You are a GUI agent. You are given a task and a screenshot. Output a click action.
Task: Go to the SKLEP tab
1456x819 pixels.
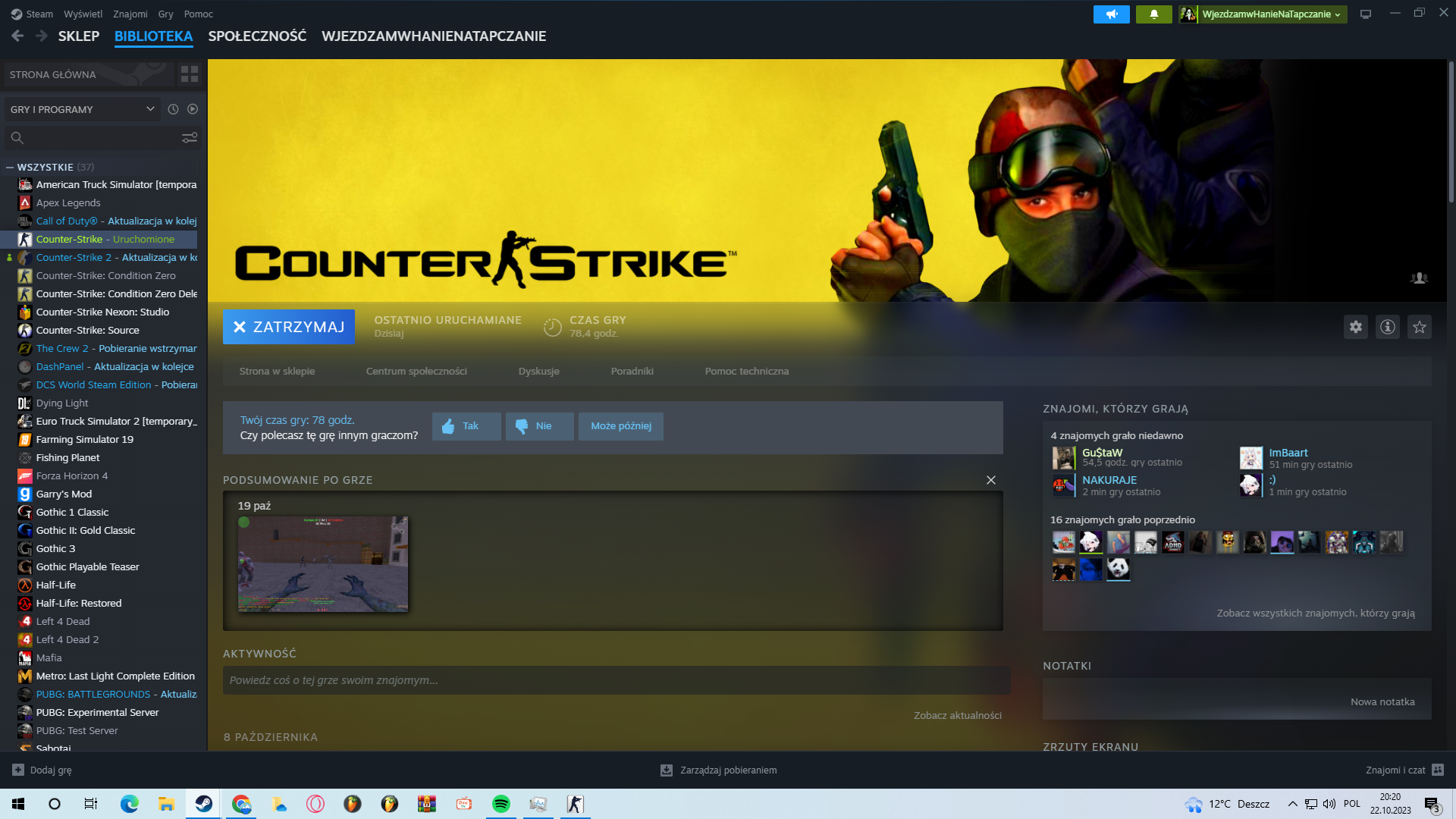point(79,36)
